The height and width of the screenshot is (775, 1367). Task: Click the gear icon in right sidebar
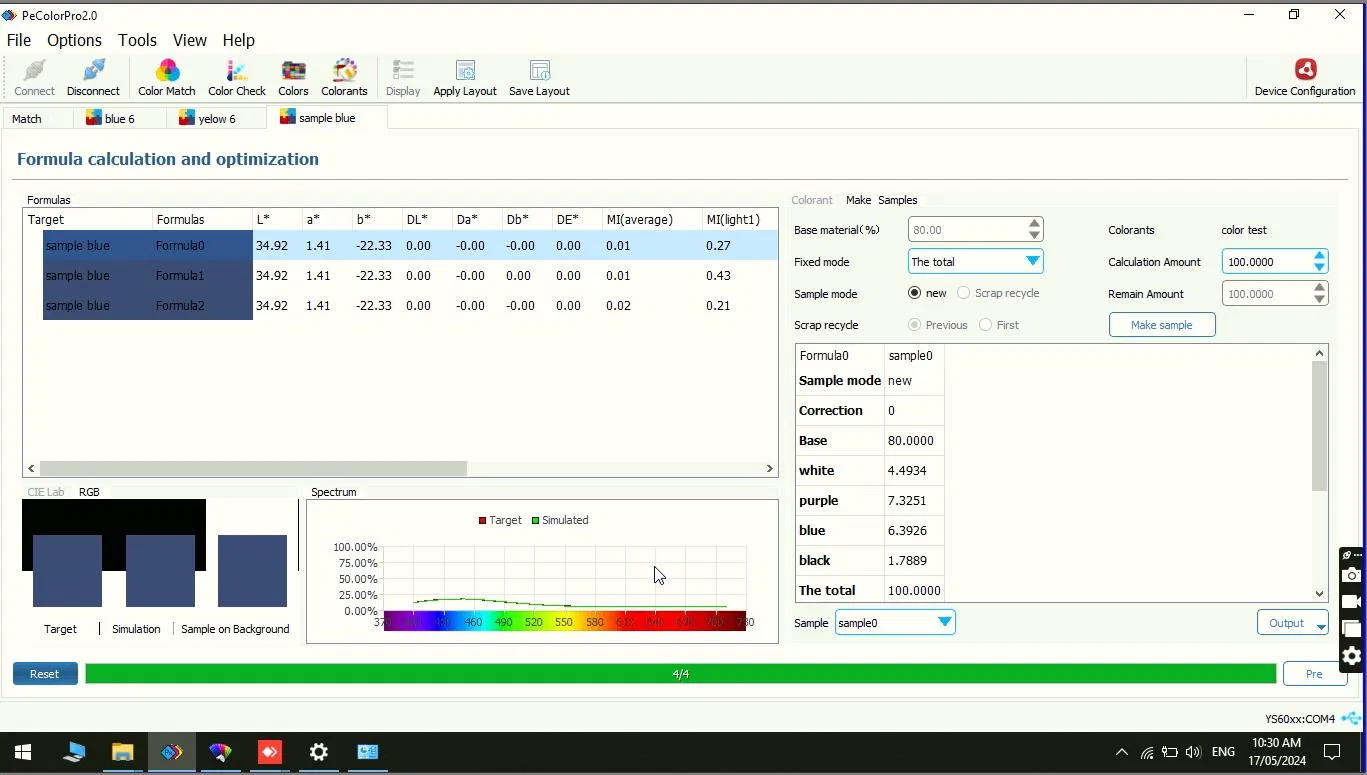[x=1351, y=657]
